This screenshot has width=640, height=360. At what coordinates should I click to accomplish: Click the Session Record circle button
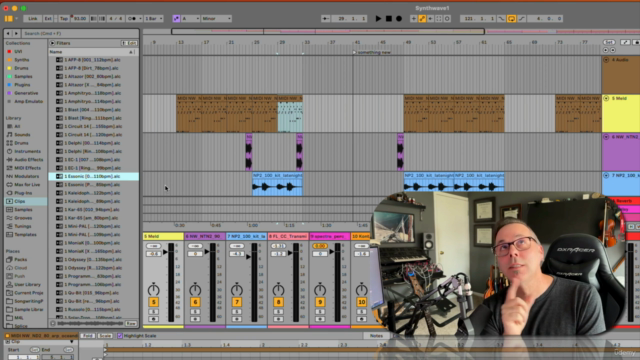(447, 18)
